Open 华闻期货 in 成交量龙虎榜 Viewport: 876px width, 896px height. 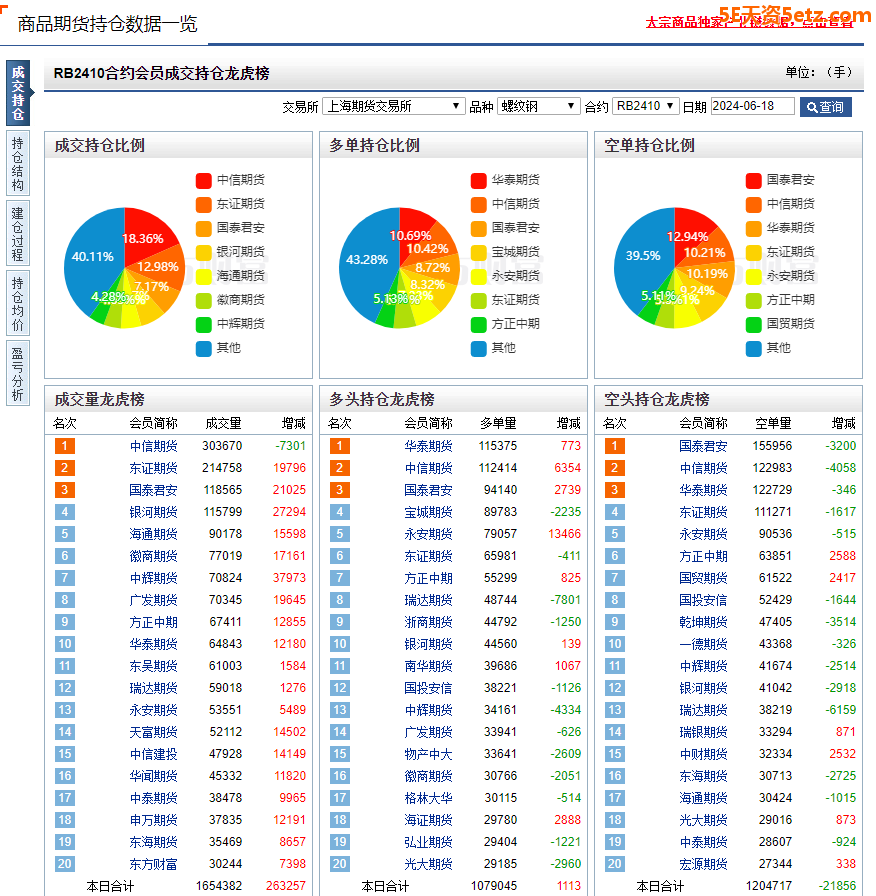point(153,777)
